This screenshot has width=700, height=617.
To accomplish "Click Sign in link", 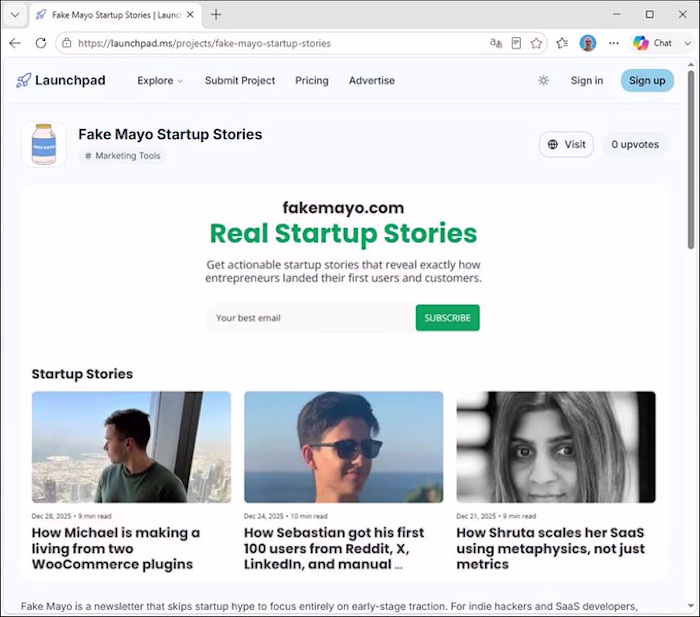I will point(587,81).
